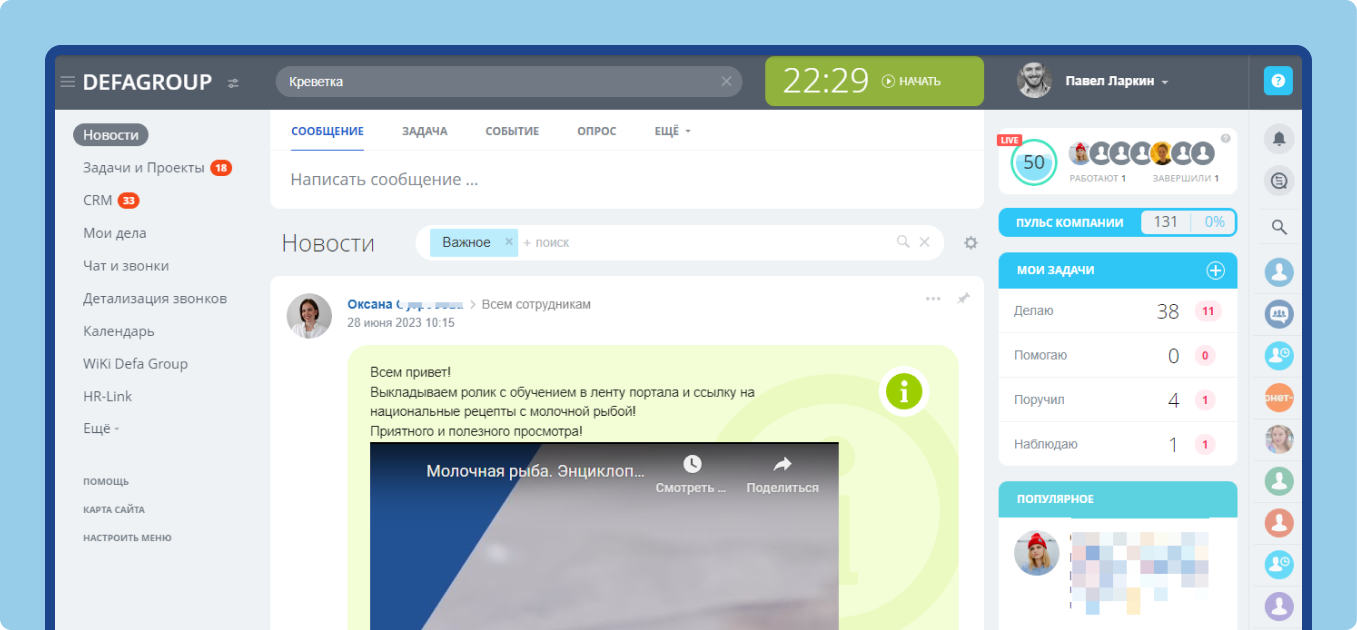Switch to the ОПРОС tab
1357x630 pixels.
(x=596, y=131)
